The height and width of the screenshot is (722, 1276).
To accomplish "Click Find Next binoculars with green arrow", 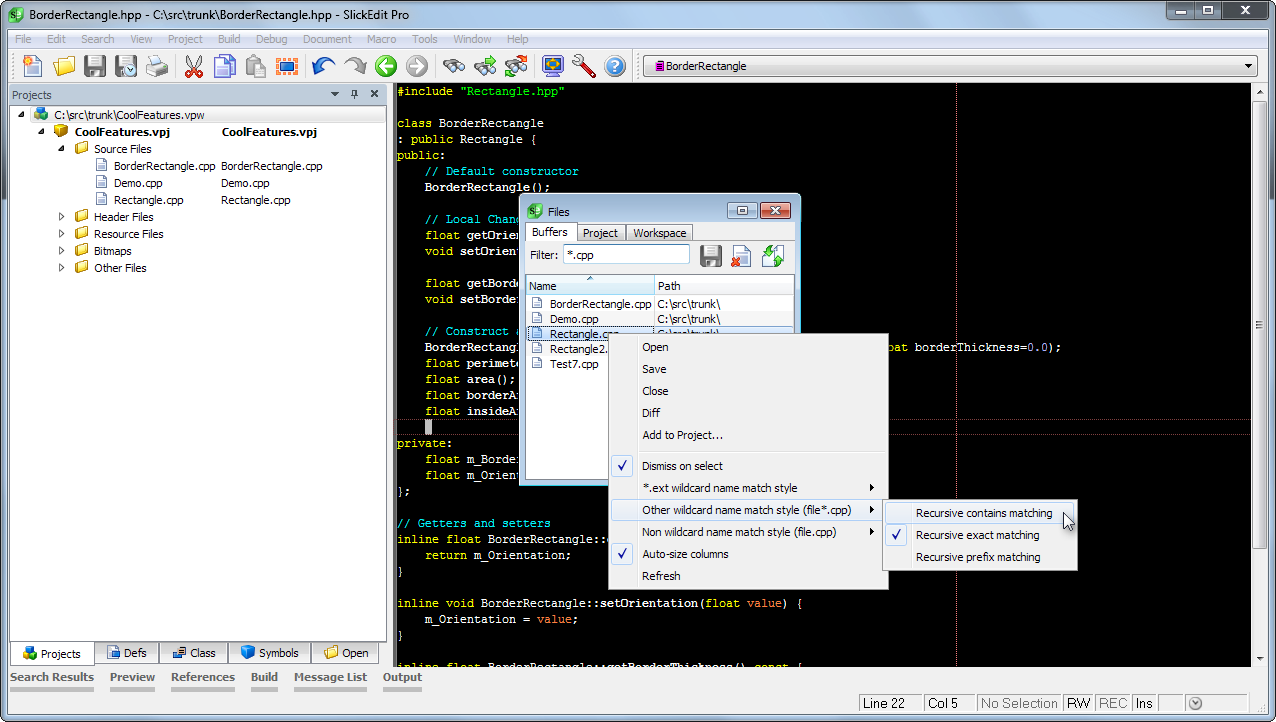I will point(485,66).
